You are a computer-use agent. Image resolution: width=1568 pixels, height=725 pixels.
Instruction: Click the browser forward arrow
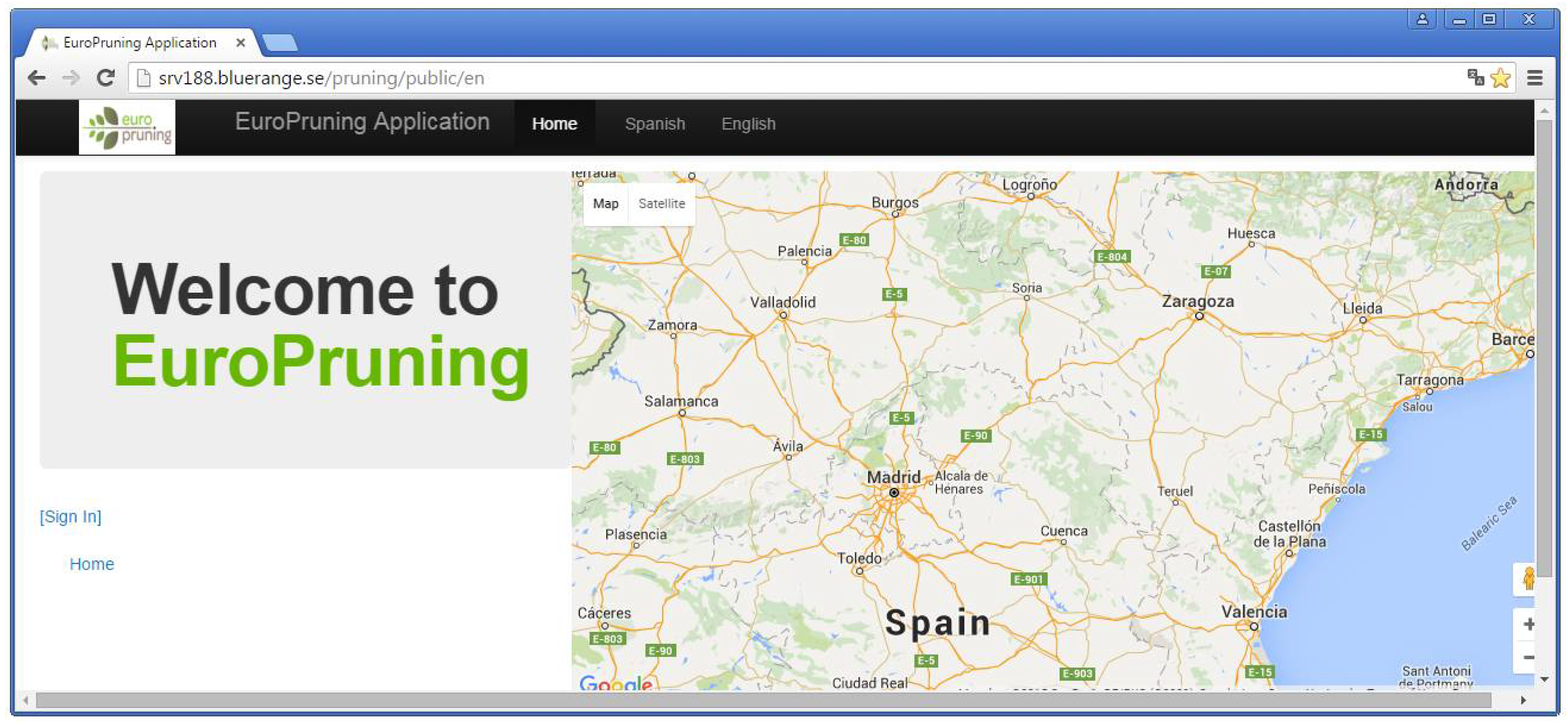pyautogui.click(x=71, y=78)
